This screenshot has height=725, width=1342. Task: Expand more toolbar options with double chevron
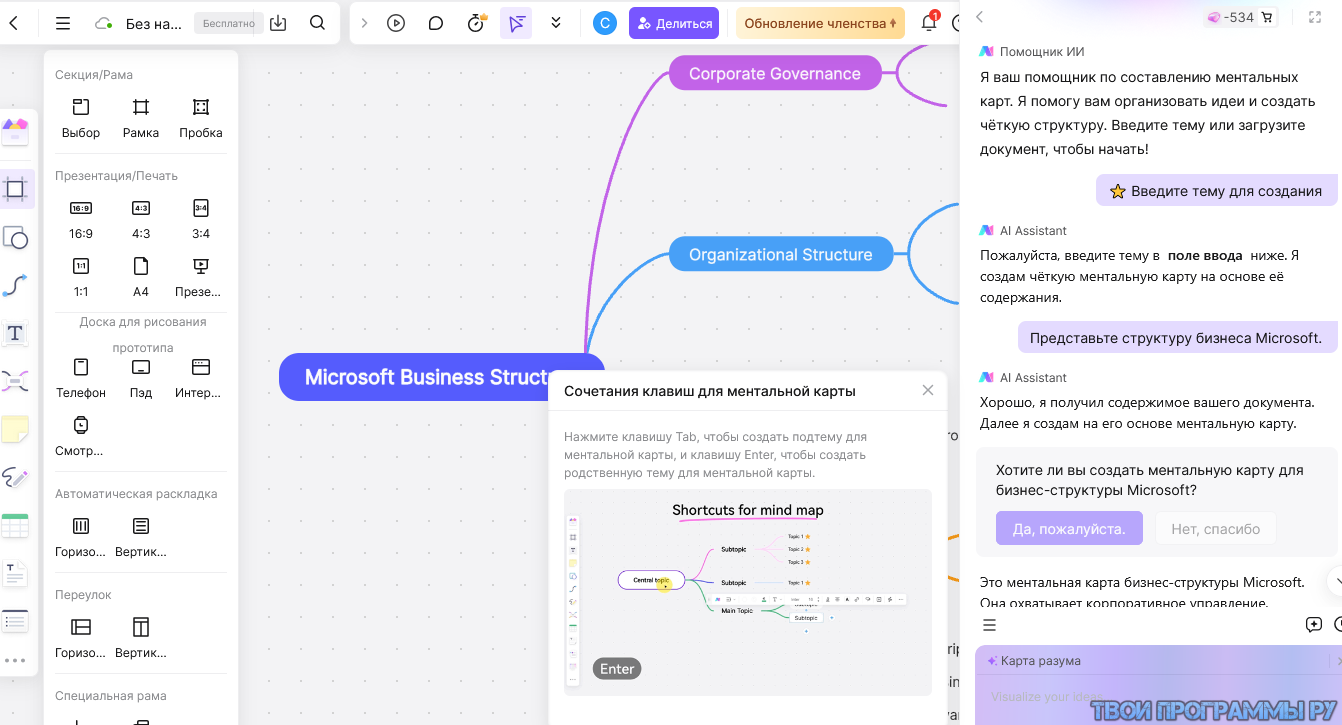tap(556, 23)
